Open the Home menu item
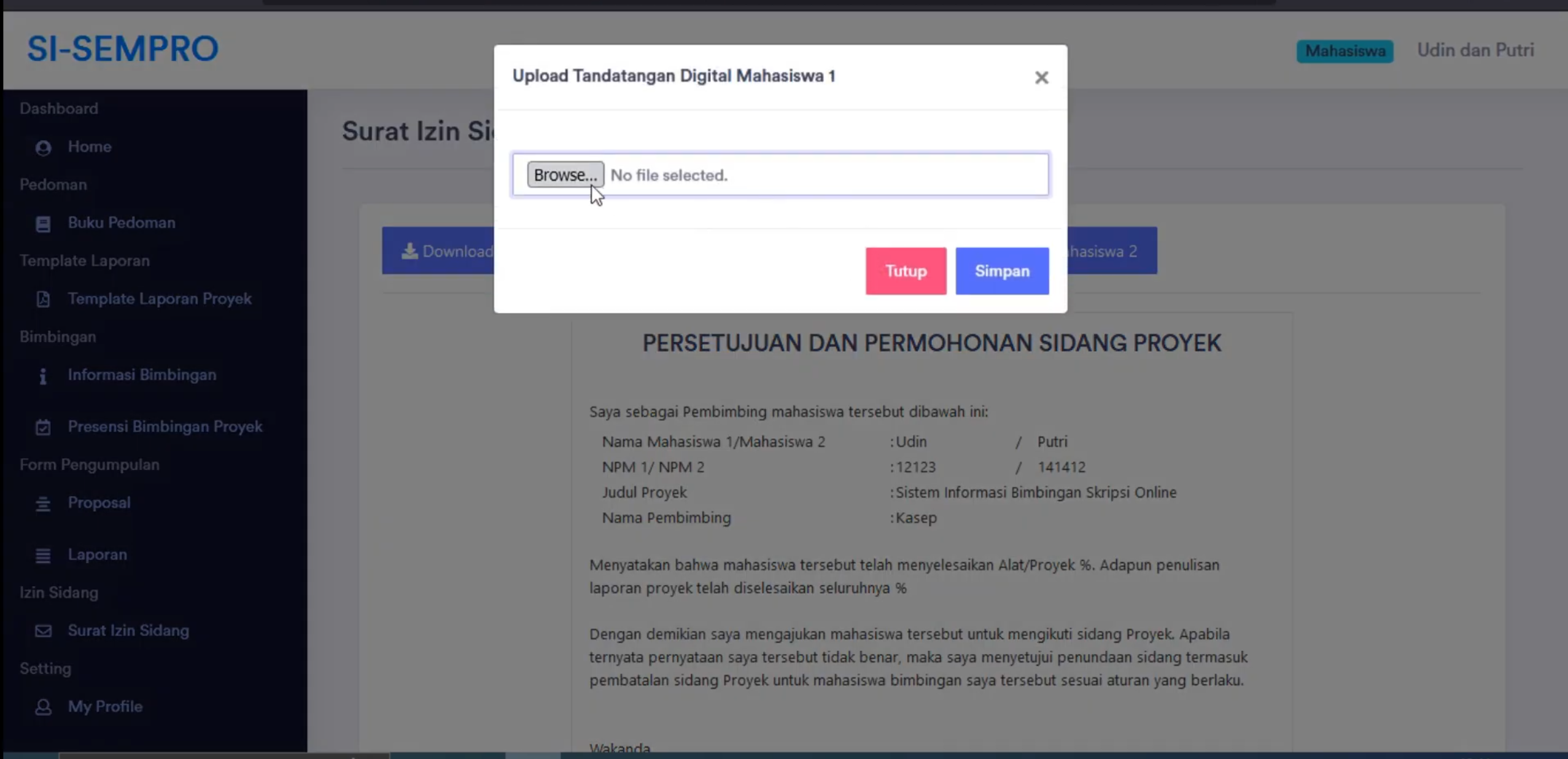This screenshot has width=1568, height=759. coord(90,147)
